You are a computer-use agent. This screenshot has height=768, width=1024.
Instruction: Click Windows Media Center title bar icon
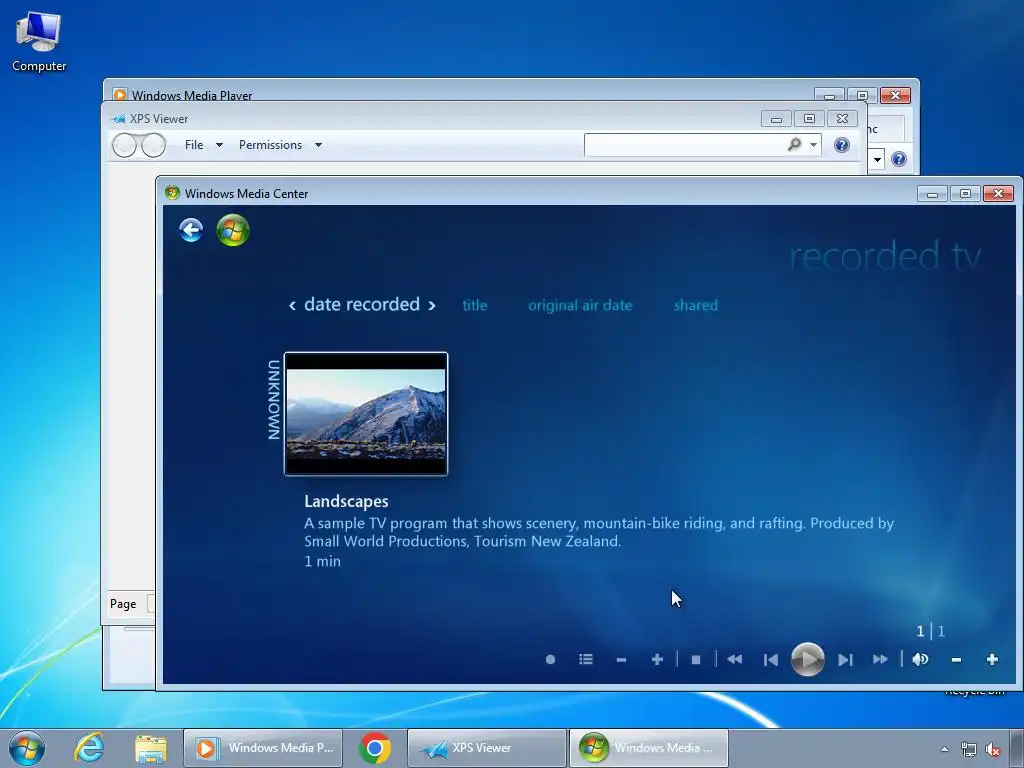pyautogui.click(x=172, y=193)
